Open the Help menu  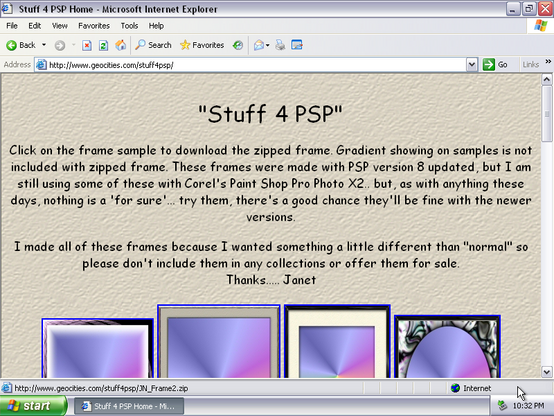(156, 26)
